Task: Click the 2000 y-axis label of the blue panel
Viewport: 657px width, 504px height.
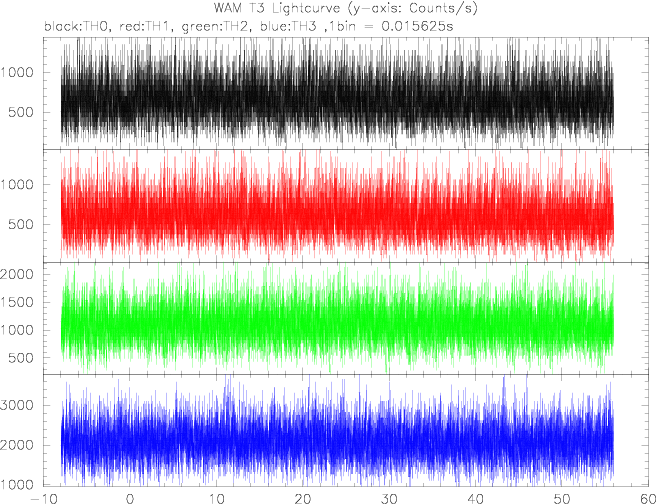Action: point(16,445)
